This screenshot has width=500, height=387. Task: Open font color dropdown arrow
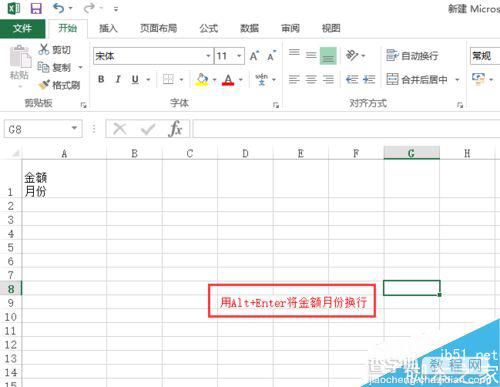click(x=241, y=80)
